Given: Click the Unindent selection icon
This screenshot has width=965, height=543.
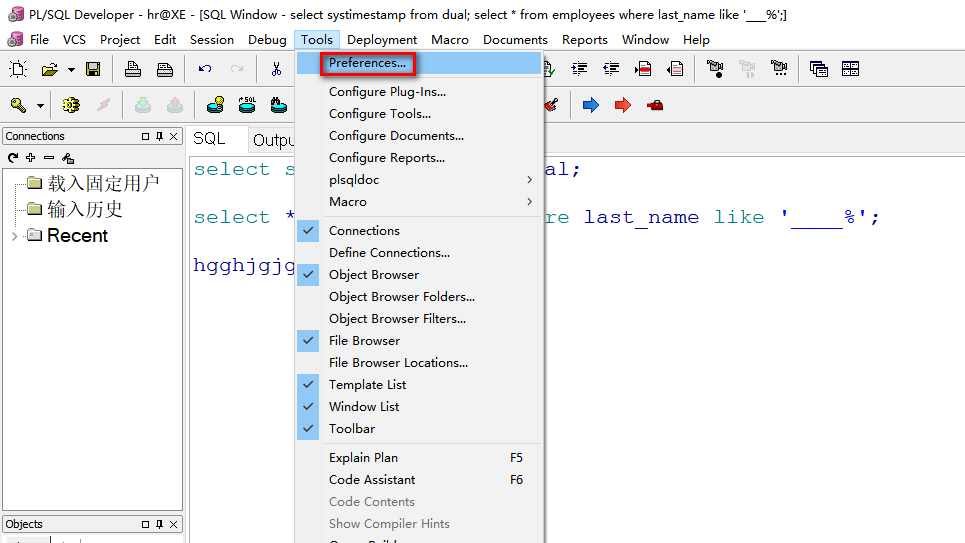Looking at the screenshot, I should (x=611, y=68).
